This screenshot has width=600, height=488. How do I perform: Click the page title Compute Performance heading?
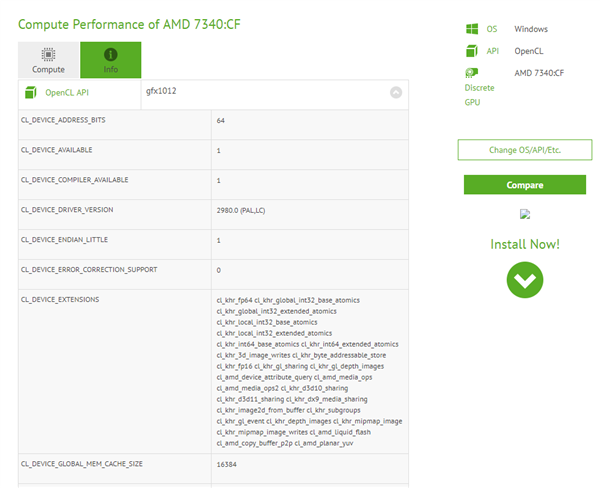(129, 24)
